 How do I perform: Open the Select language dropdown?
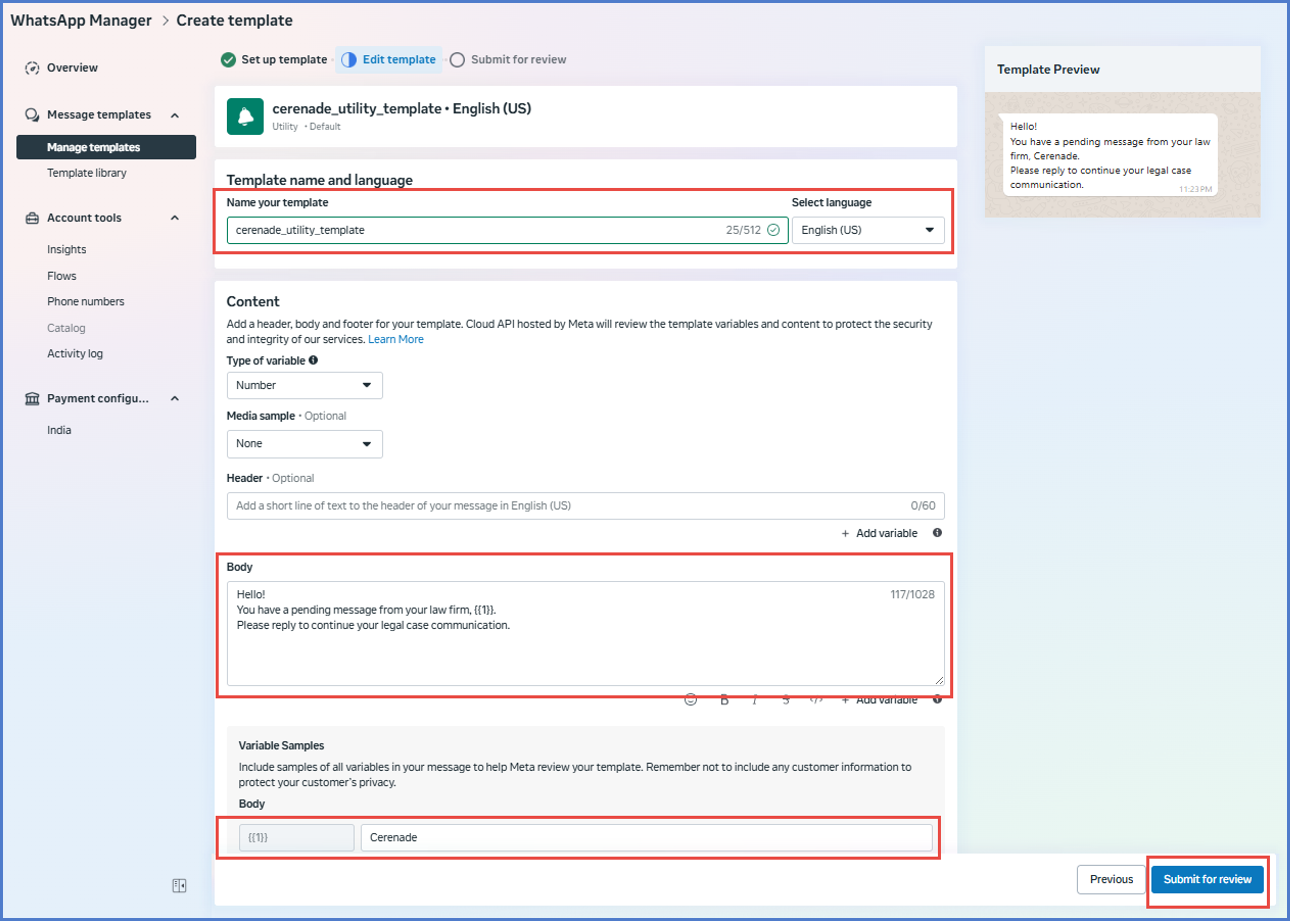pos(868,230)
